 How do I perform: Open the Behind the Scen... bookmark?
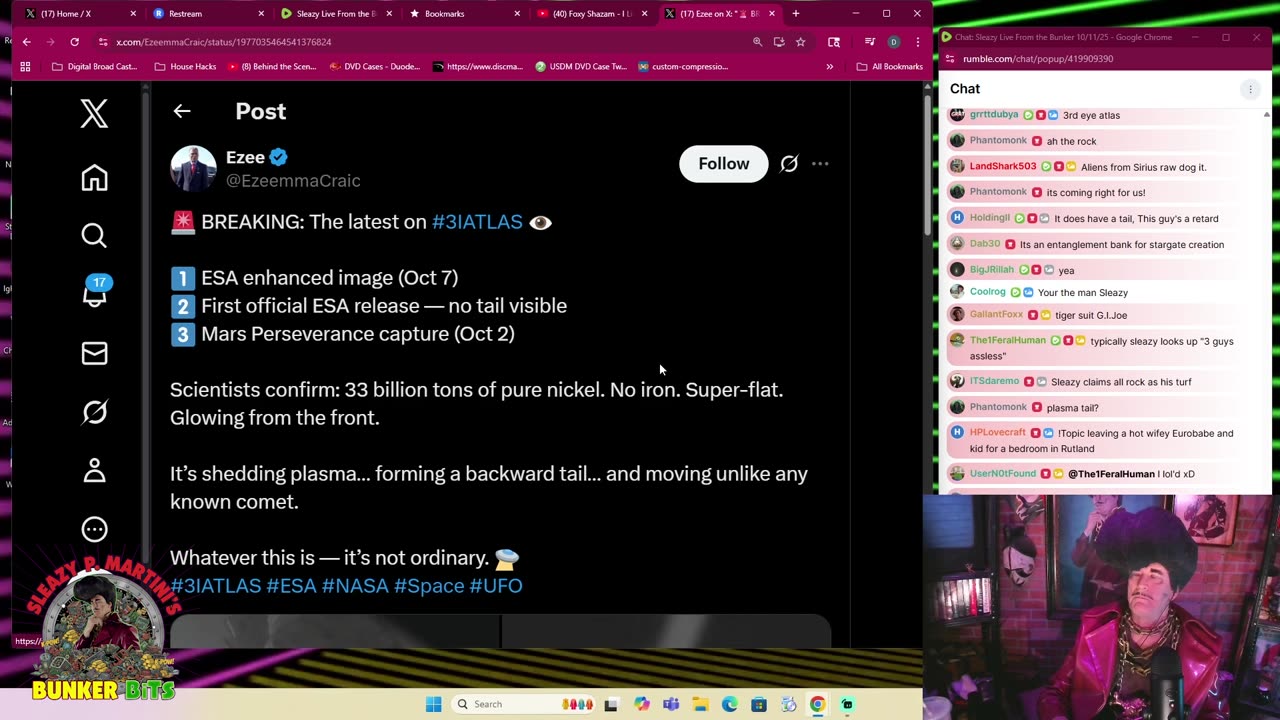[x=272, y=67]
